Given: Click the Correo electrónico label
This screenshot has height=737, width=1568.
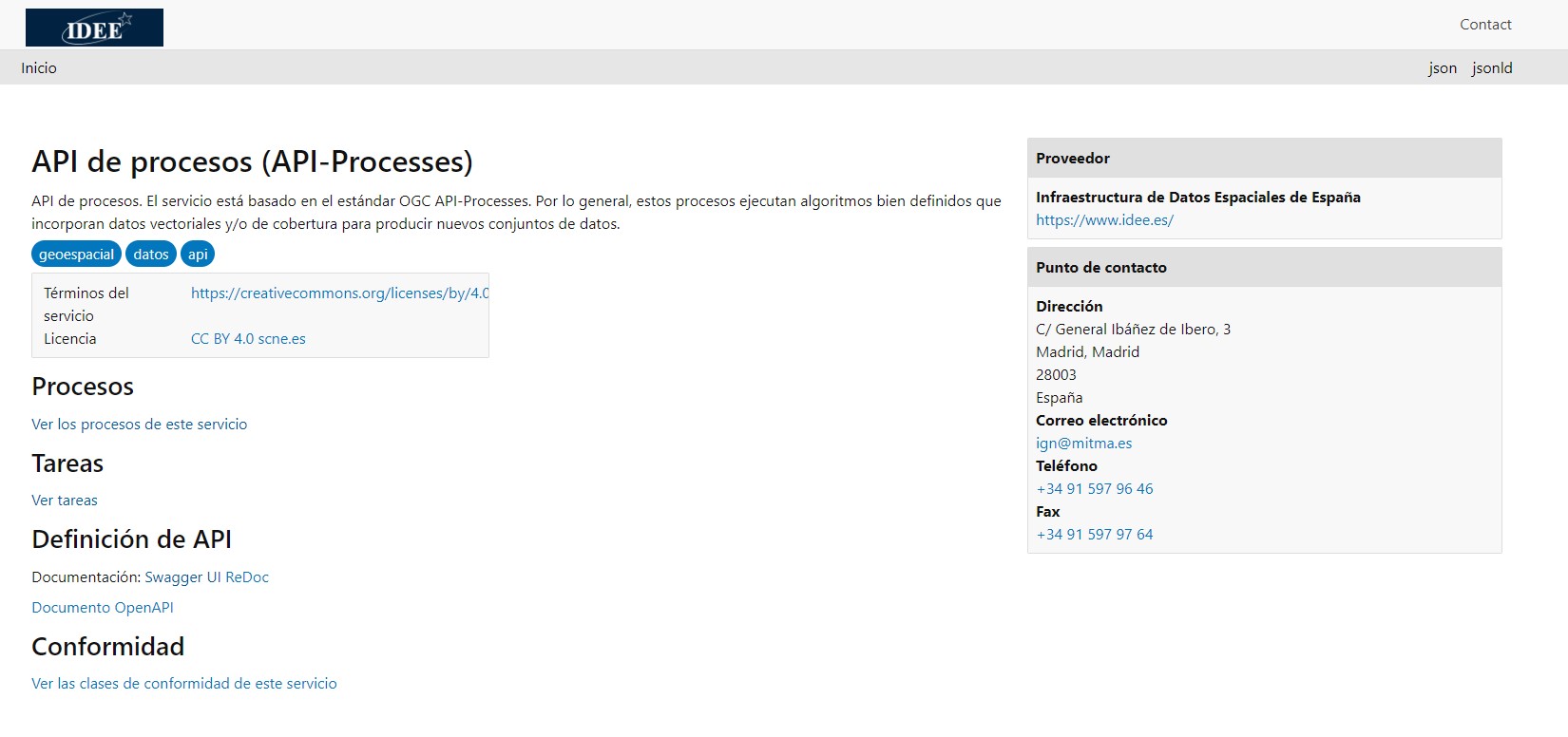Looking at the screenshot, I should coord(1101,421).
